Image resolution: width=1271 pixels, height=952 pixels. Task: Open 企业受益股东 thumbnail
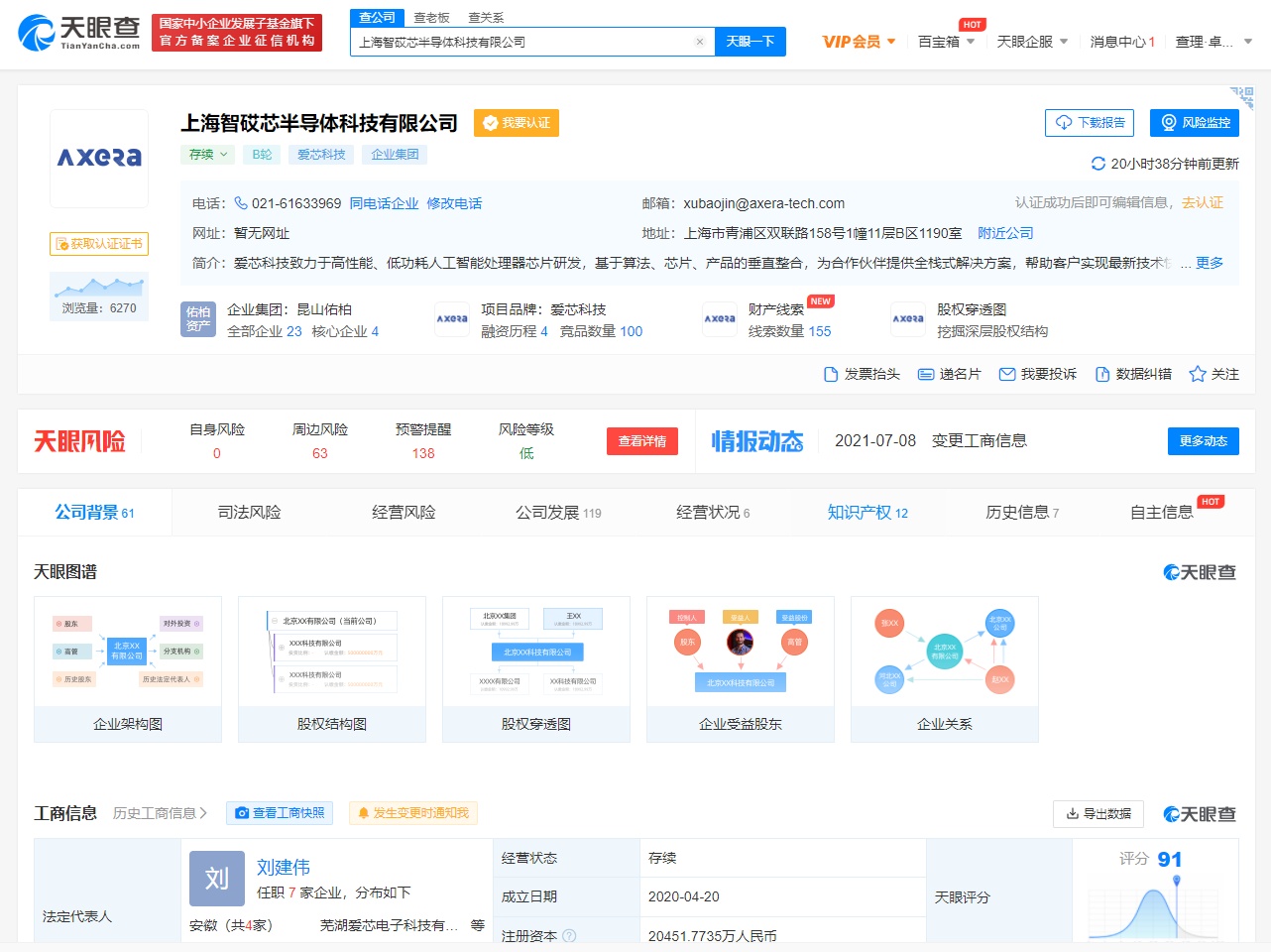[x=741, y=669]
